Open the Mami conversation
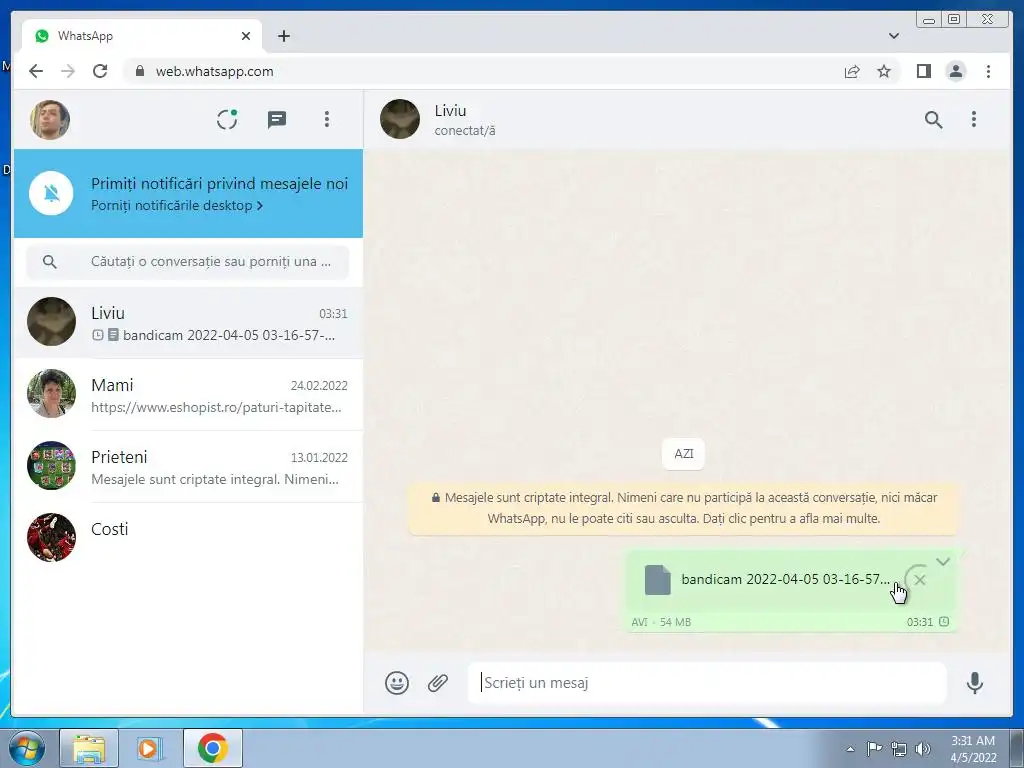The width and height of the screenshot is (1024, 768). point(188,394)
